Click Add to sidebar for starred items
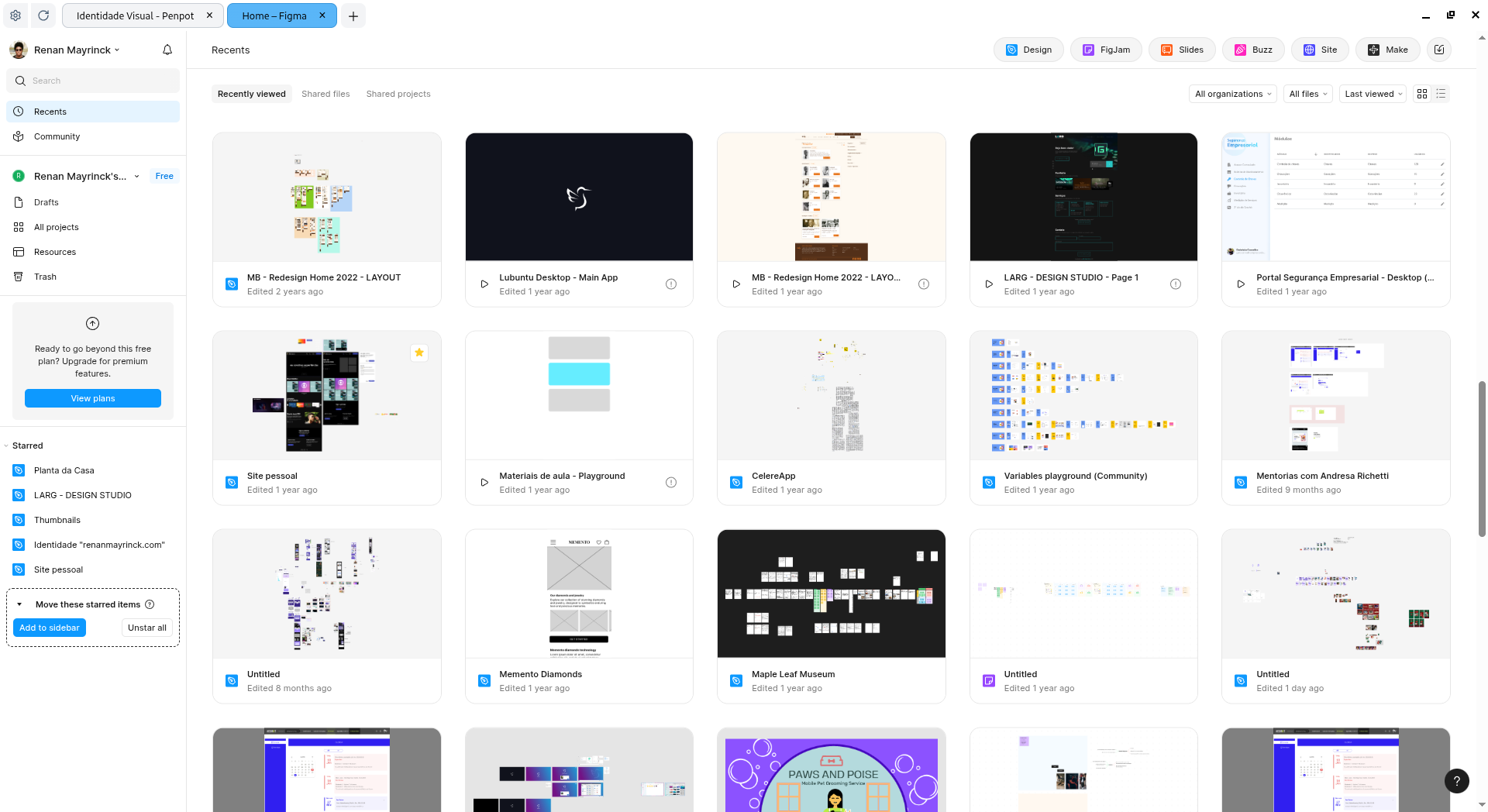This screenshot has height=812, width=1488. tap(49, 628)
